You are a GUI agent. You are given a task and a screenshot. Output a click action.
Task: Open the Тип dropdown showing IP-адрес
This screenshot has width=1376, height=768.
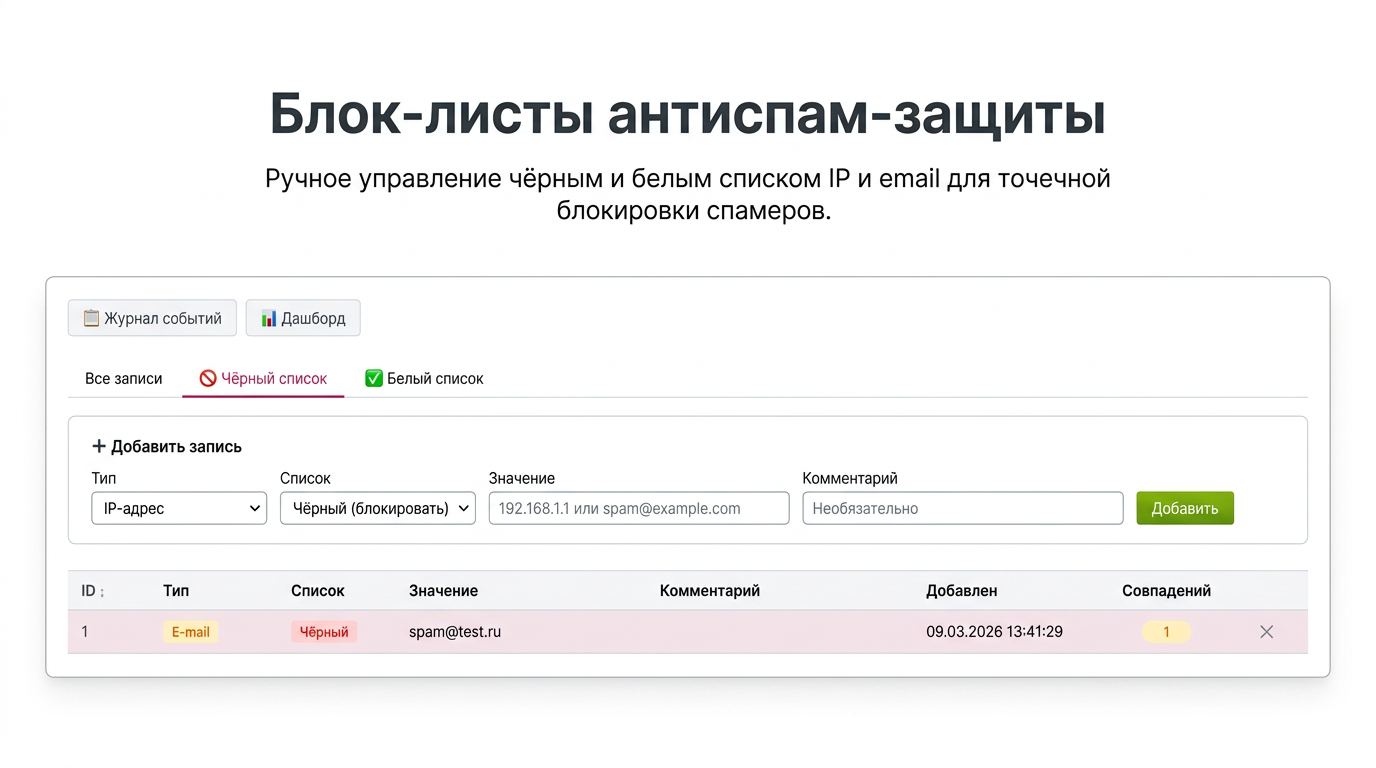(178, 508)
